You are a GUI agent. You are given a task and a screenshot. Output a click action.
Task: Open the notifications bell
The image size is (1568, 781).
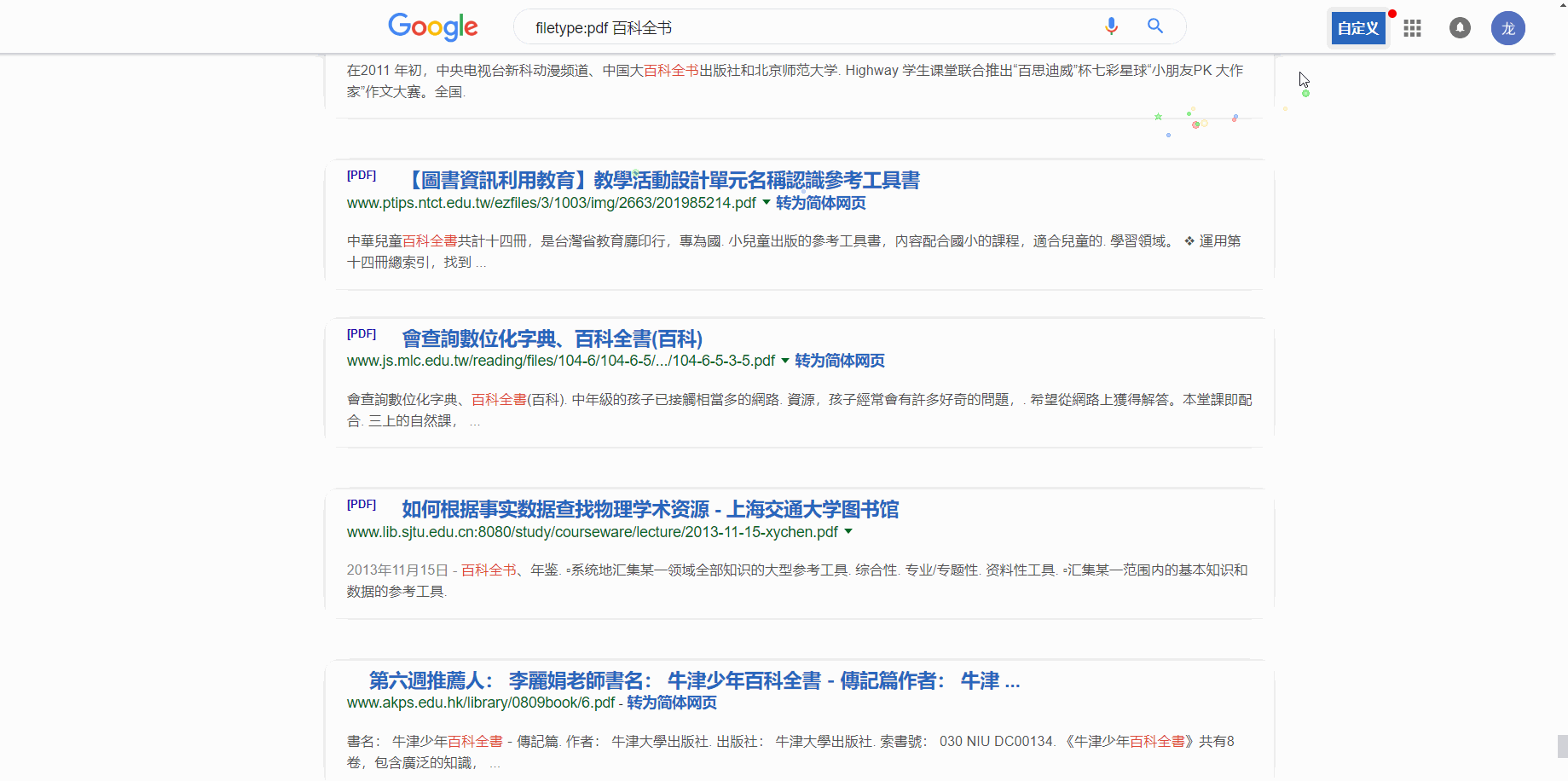click(1460, 28)
